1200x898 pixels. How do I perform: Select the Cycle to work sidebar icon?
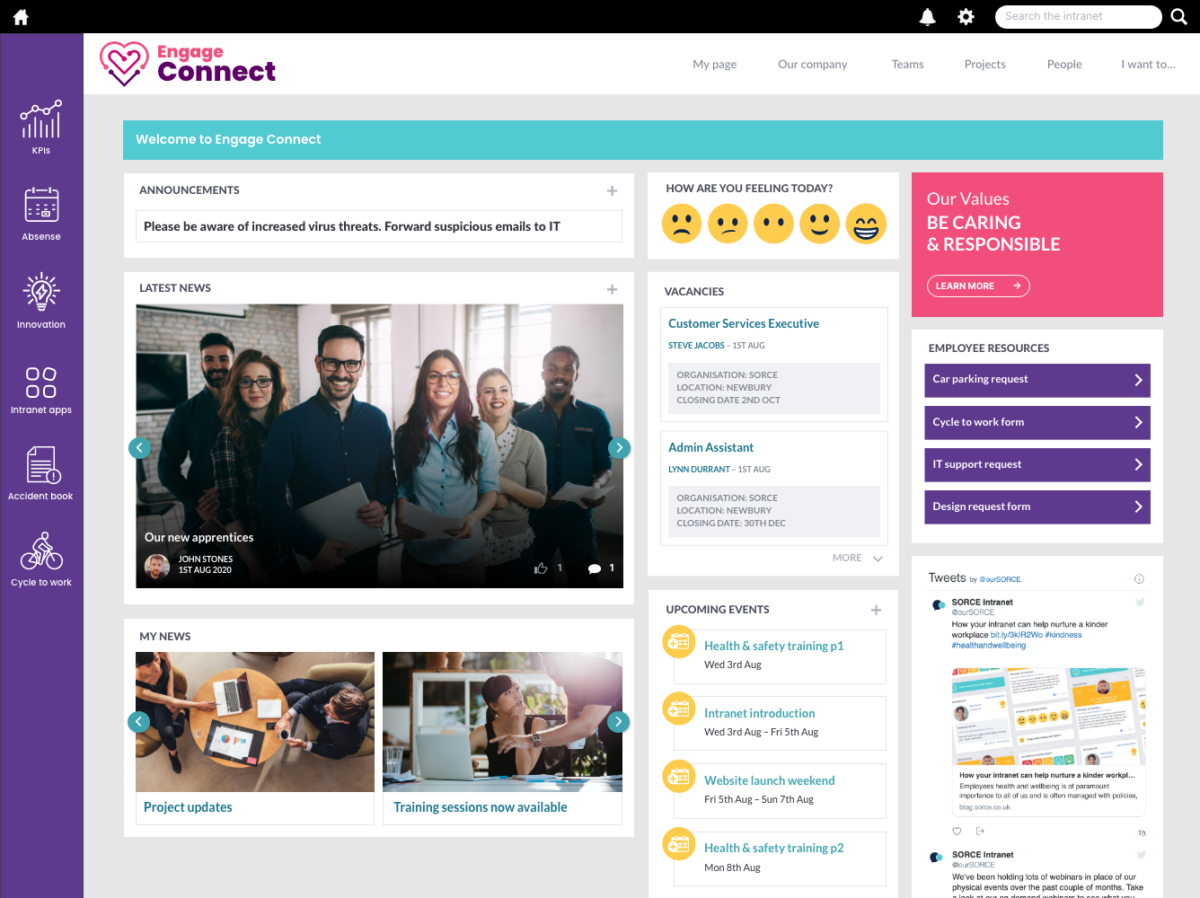(41, 557)
